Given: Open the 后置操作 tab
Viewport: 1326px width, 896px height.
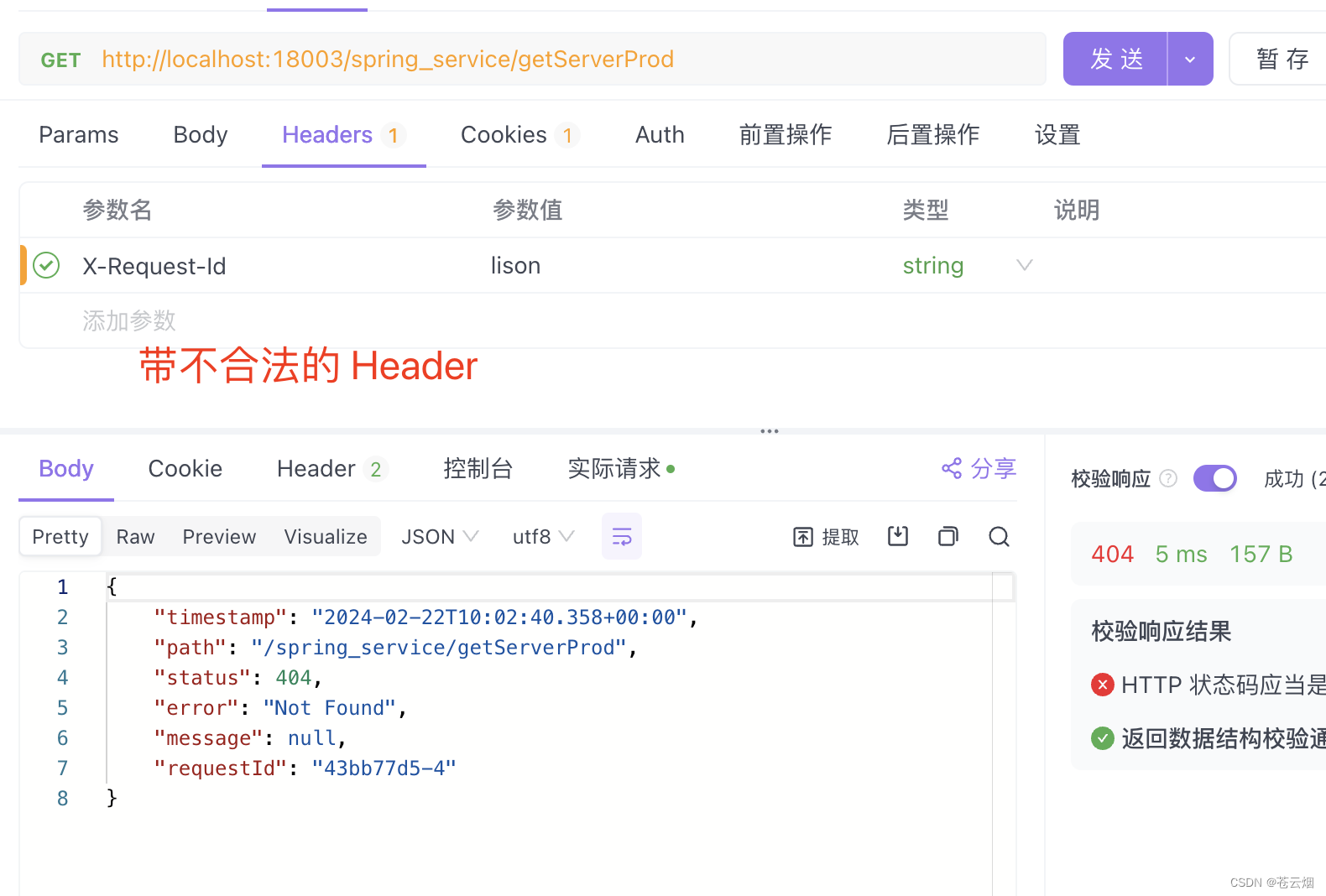Looking at the screenshot, I should (932, 134).
